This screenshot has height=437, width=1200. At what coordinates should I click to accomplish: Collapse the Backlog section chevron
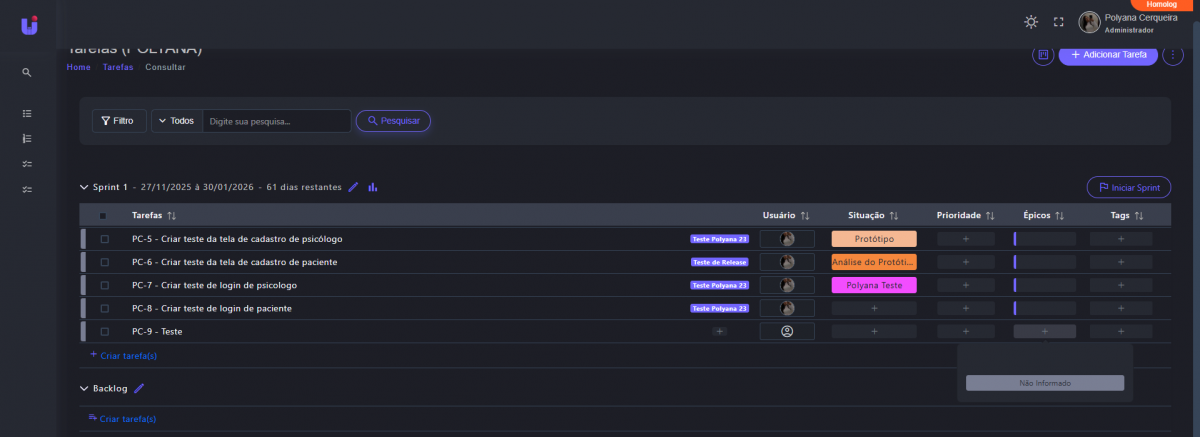click(84, 388)
